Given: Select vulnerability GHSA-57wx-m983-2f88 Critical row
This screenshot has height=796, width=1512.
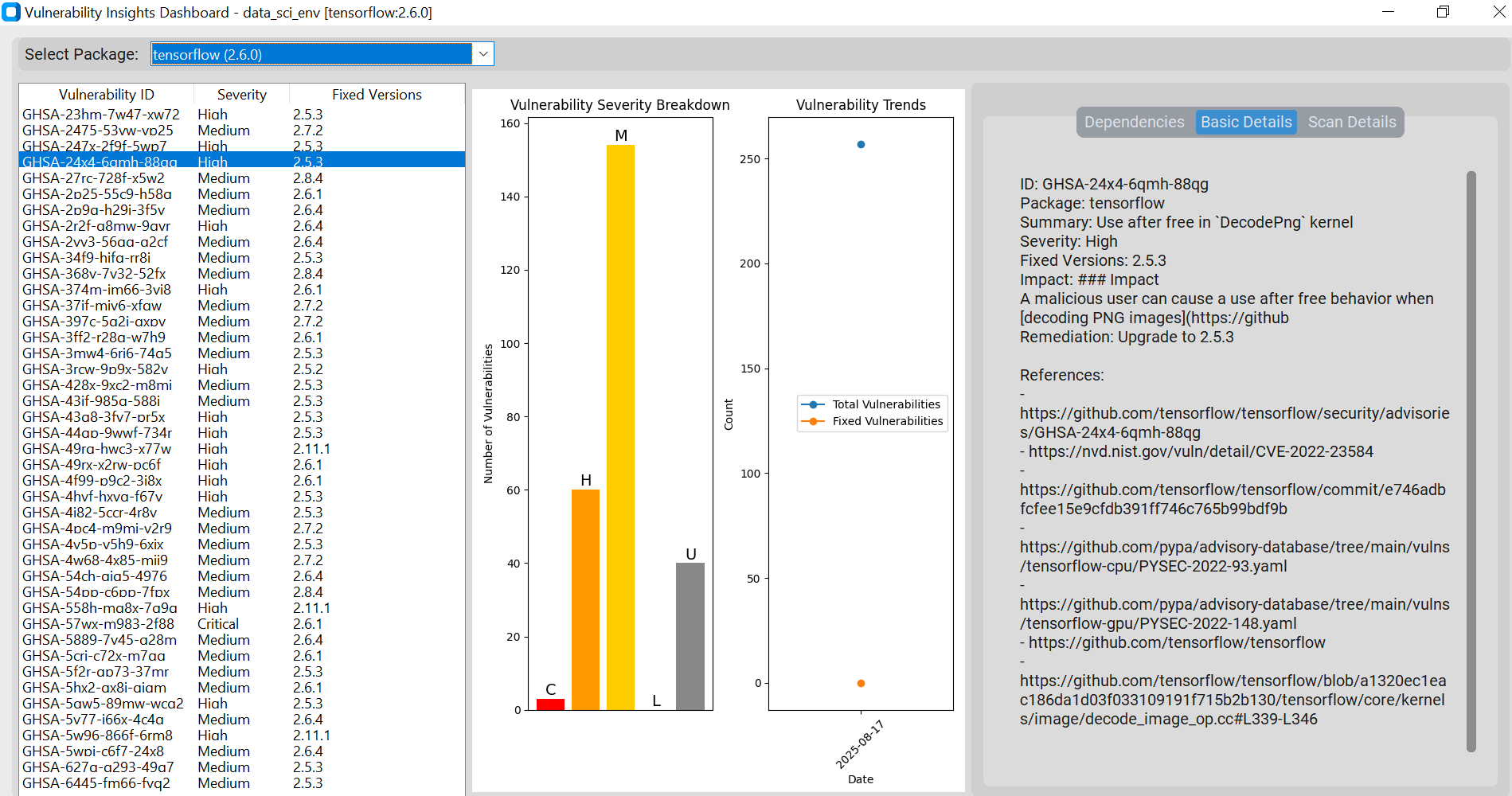Looking at the screenshot, I should (242, 624).
